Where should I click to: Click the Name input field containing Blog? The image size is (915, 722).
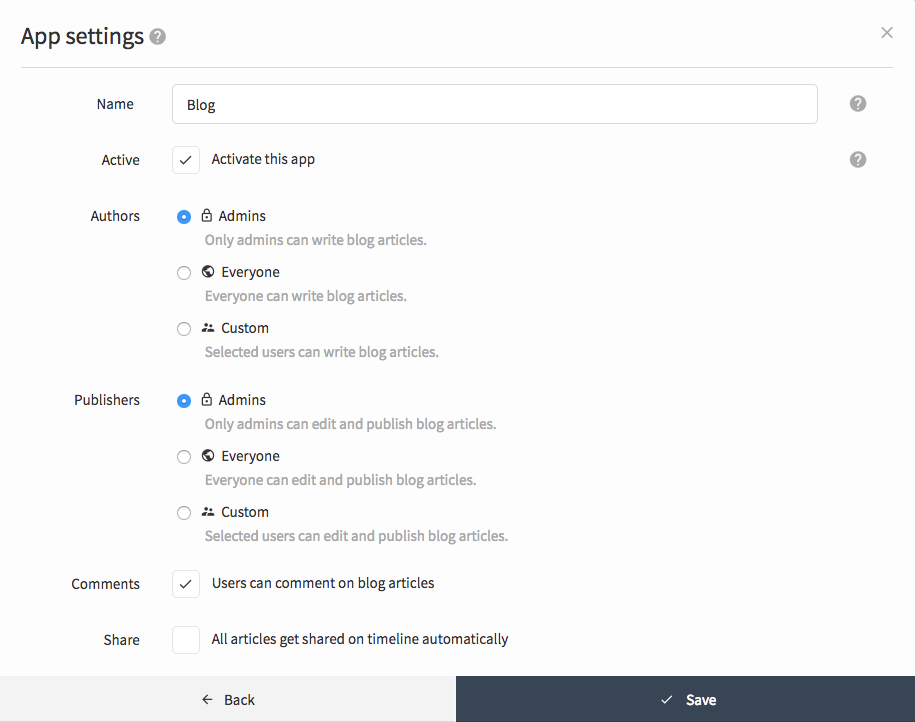tap(494, 104)
